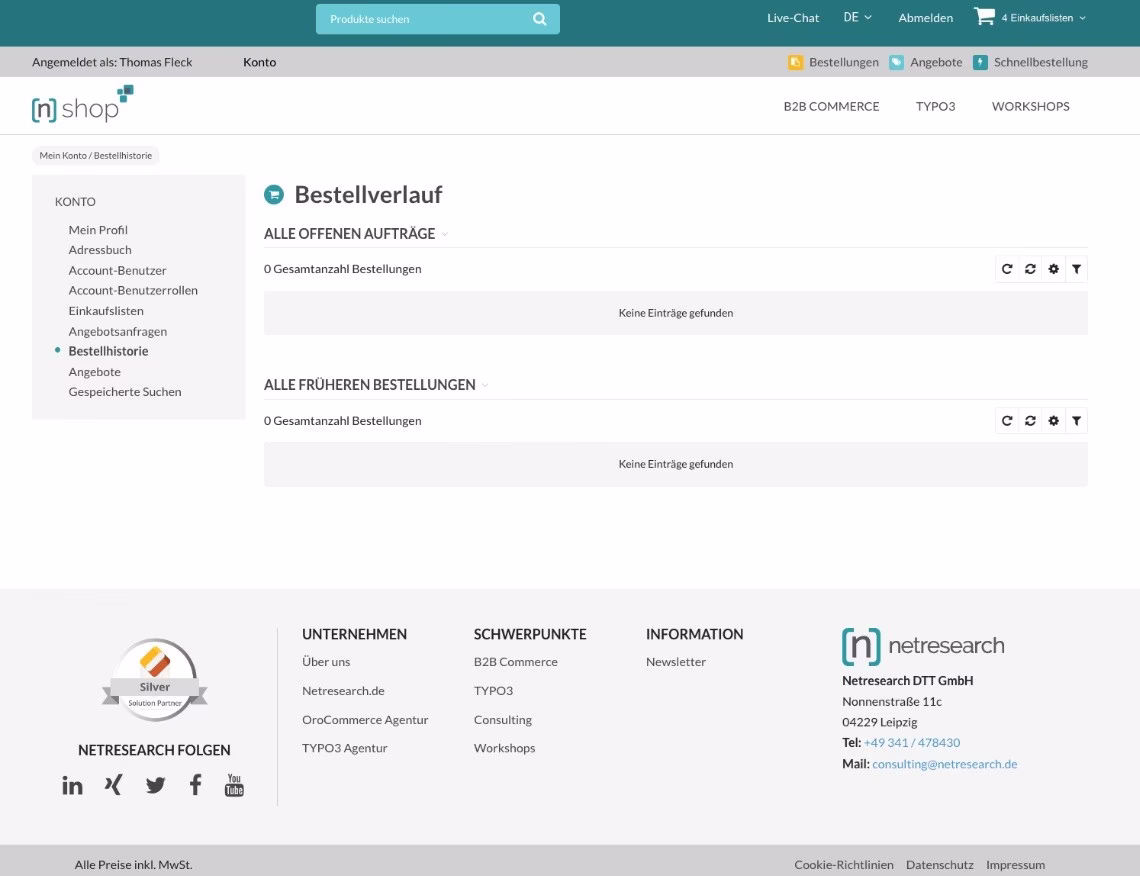
Task: Click inside the Produkte suchen search field
Action: [x=420, y=18]
